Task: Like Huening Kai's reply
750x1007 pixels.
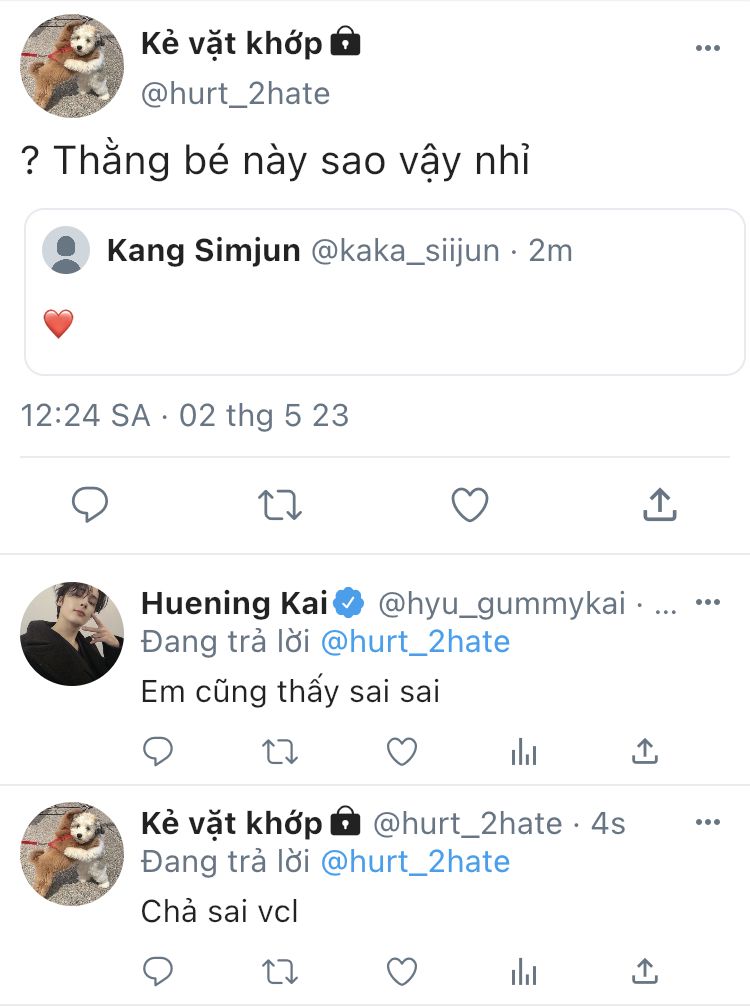Action: [402, 751]
